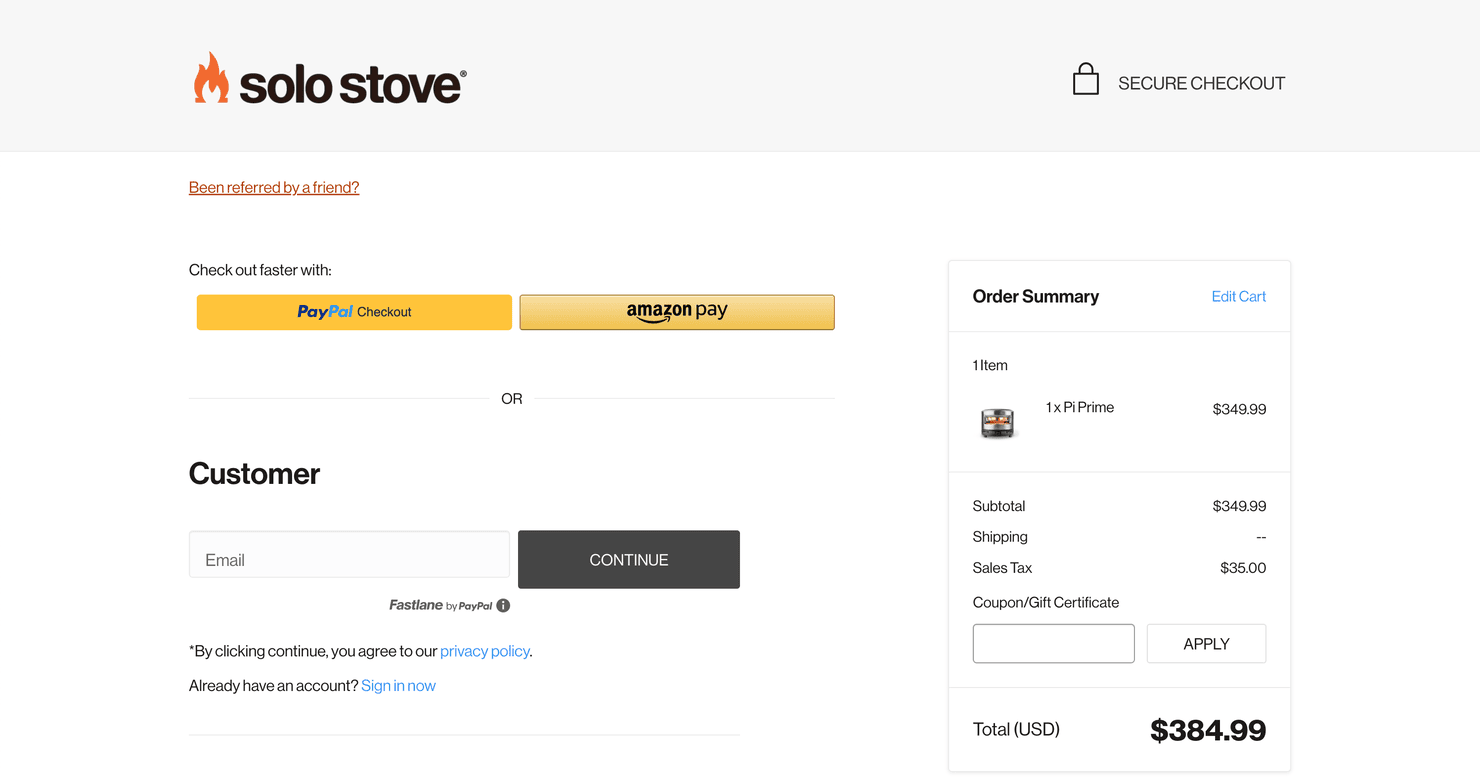The height and width of the screenshot is (778, 1480).
Task: Click the 'SECURE CHECKOUT' text
Action: click(1201, 83)
